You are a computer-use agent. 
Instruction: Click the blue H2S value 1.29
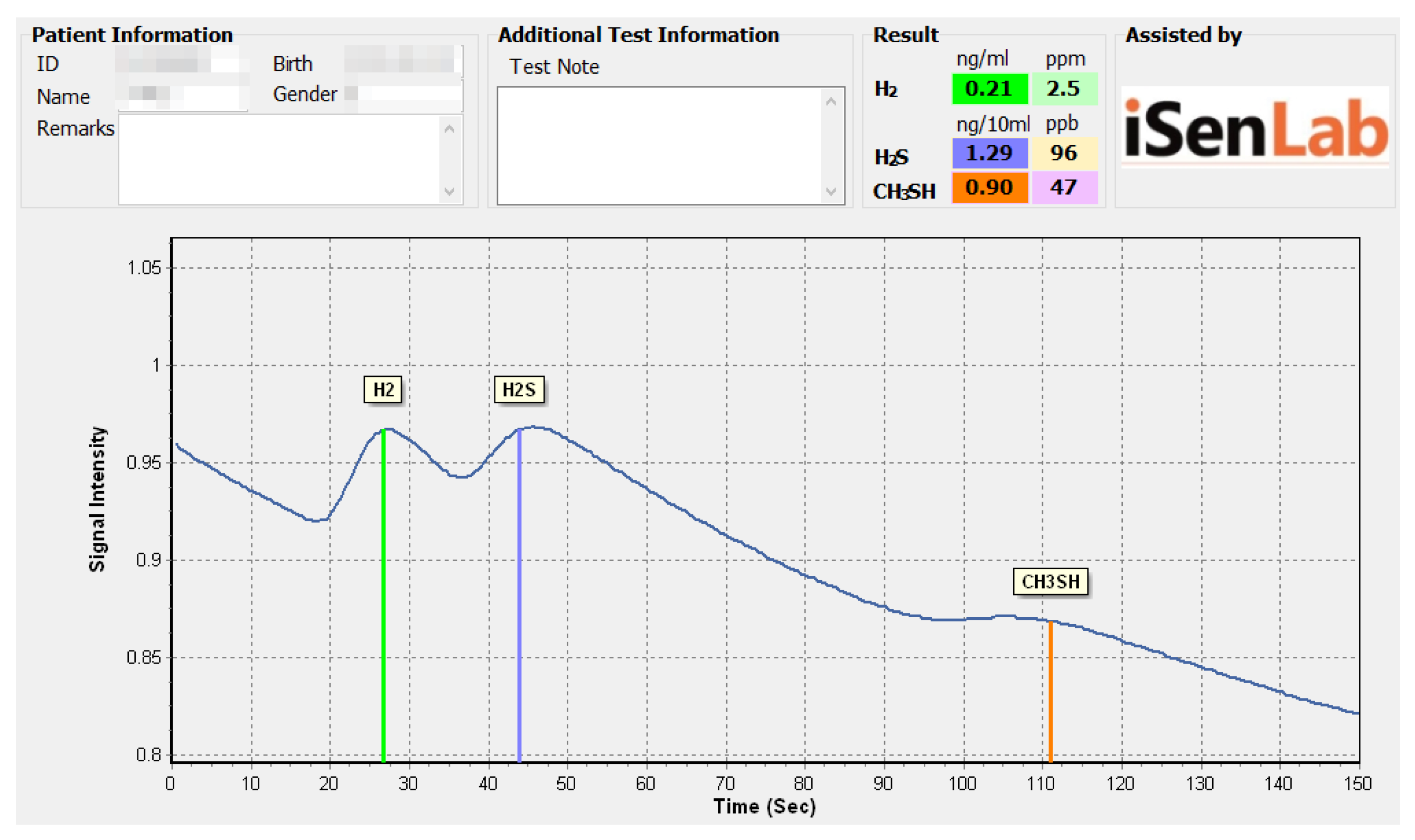[x=989, y=154]
